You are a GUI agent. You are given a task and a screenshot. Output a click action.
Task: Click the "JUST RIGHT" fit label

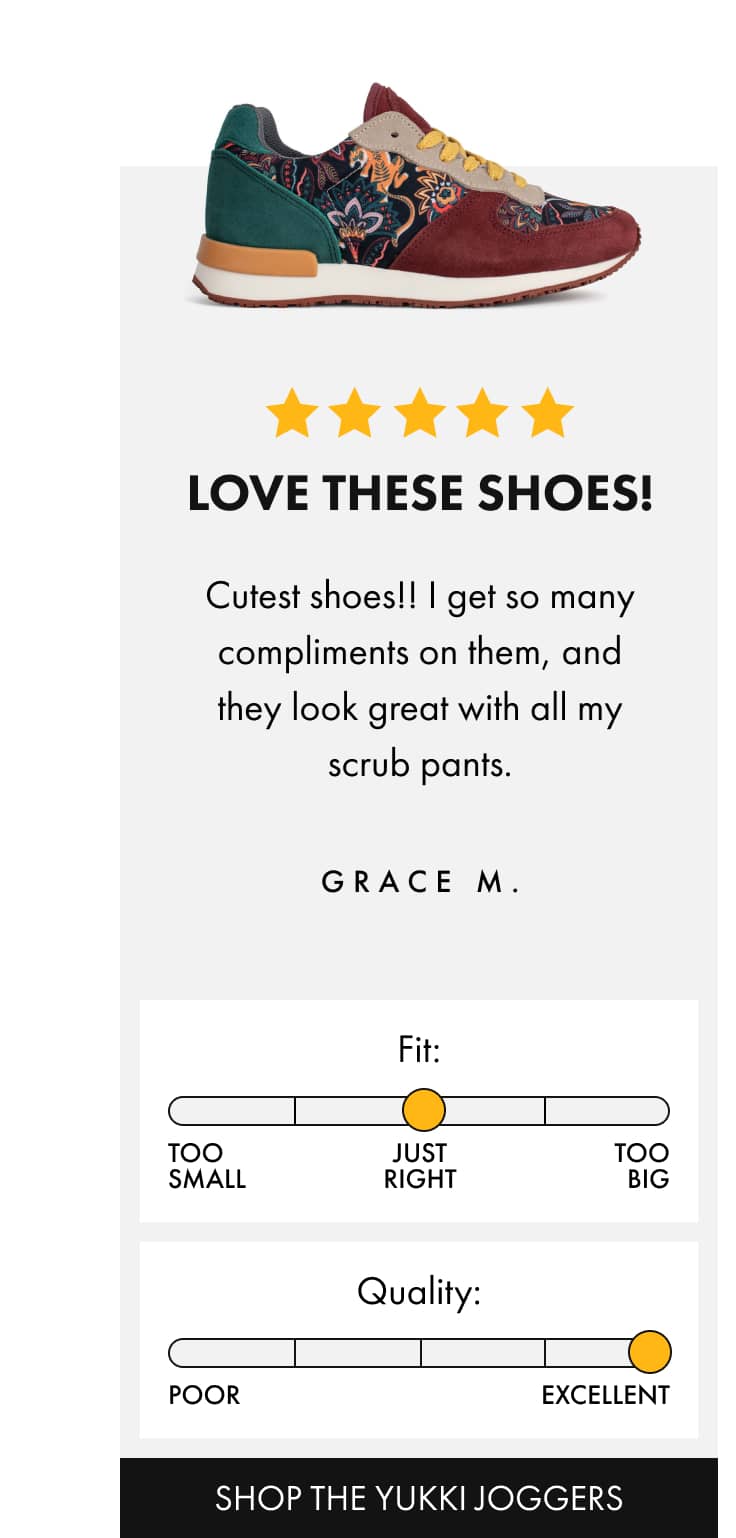(x=420, y=1166)
